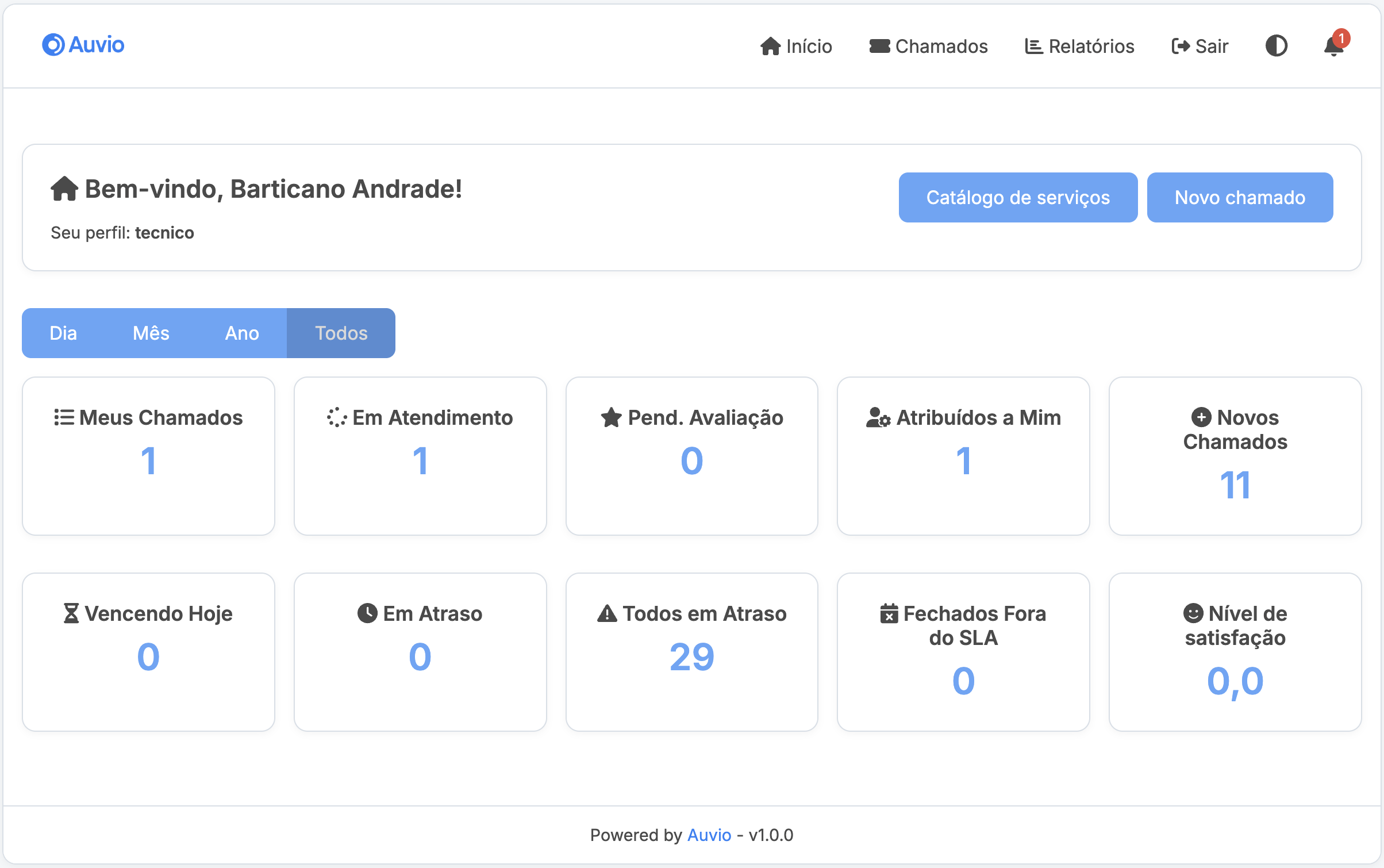Image resolution: width=1384 pixels, height=868 pixels.
Task: Click the list icon on Meus Chamados
Action: click(64, 417)
